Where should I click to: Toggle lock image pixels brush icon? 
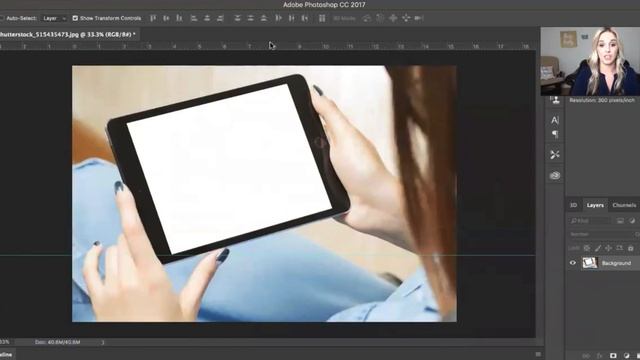click(x=598, y=248)
